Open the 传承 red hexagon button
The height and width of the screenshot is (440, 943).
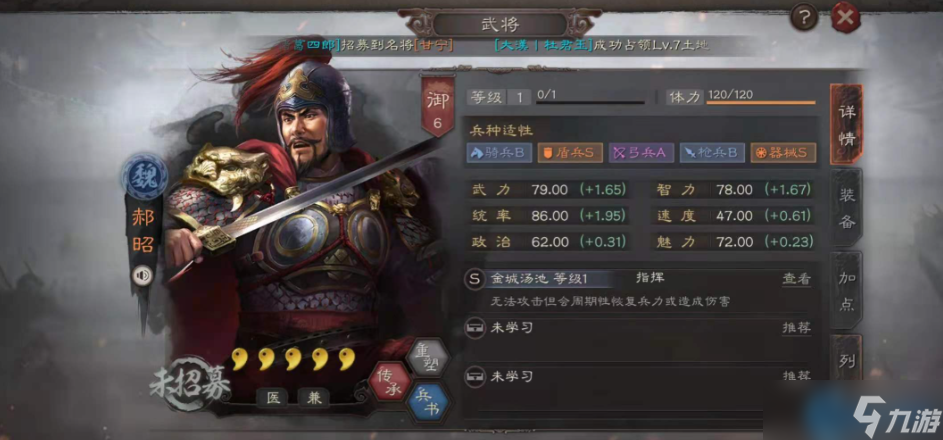(x=389, y=382)
